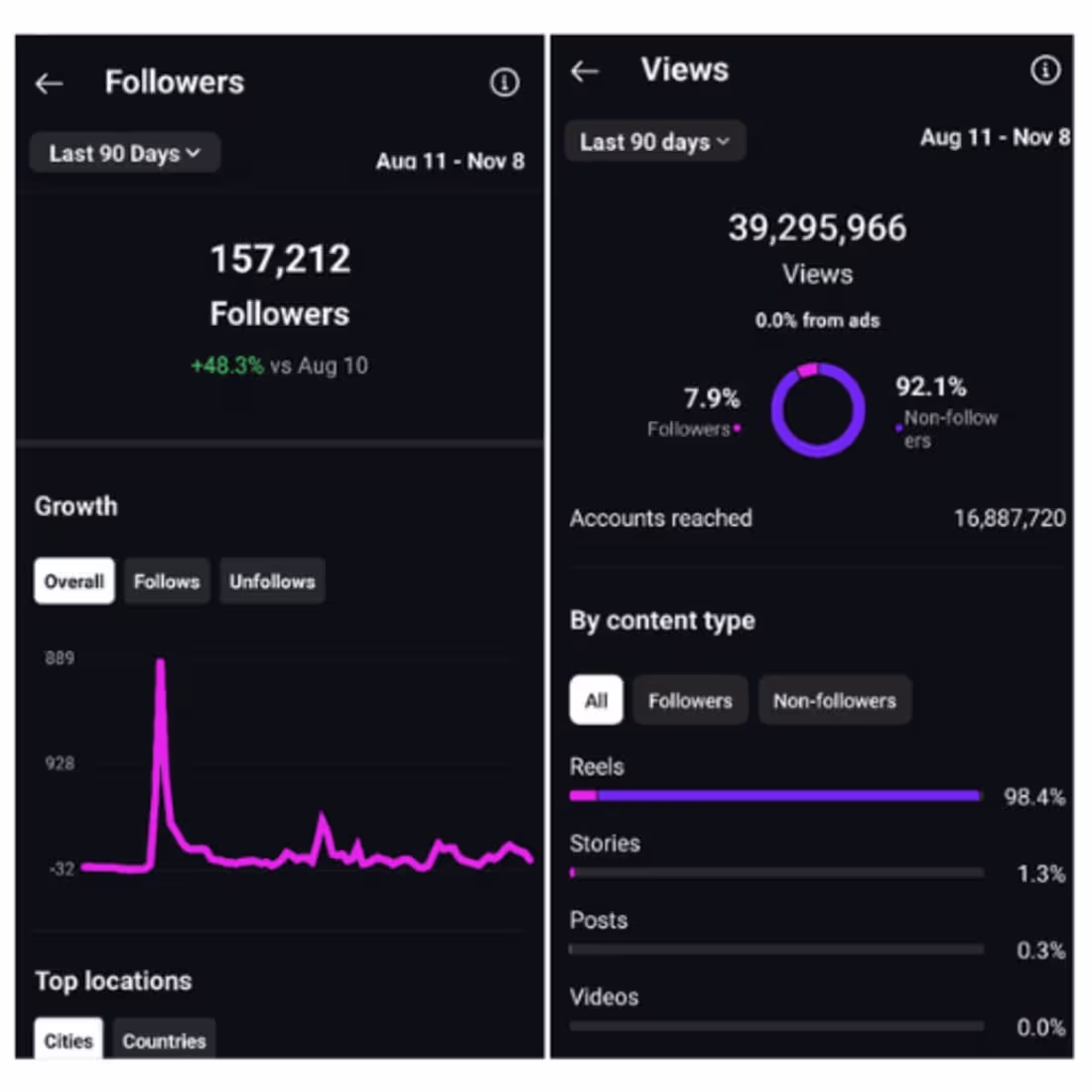1092x1092 pixels.
Task: Click the Stories percentage bar
Action: (x=774, y=873)
